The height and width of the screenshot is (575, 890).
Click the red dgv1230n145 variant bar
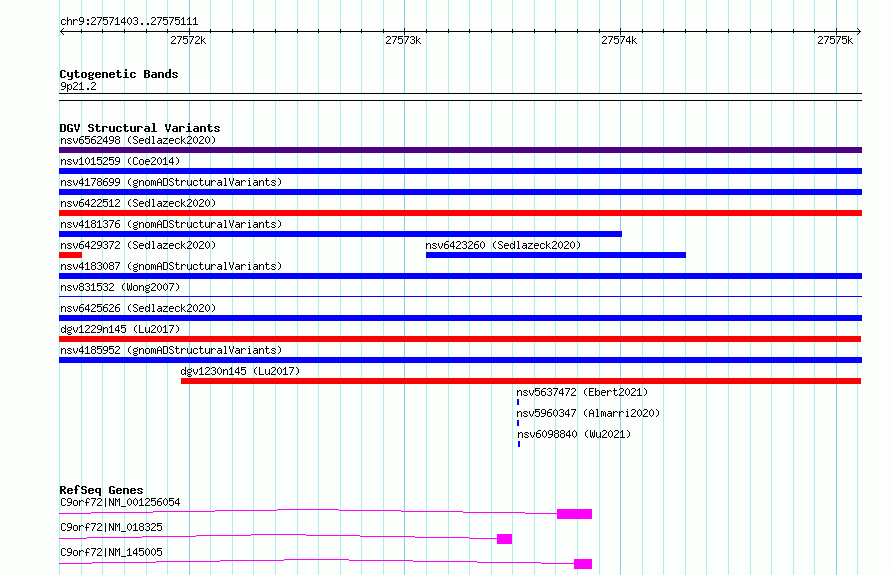521,381
